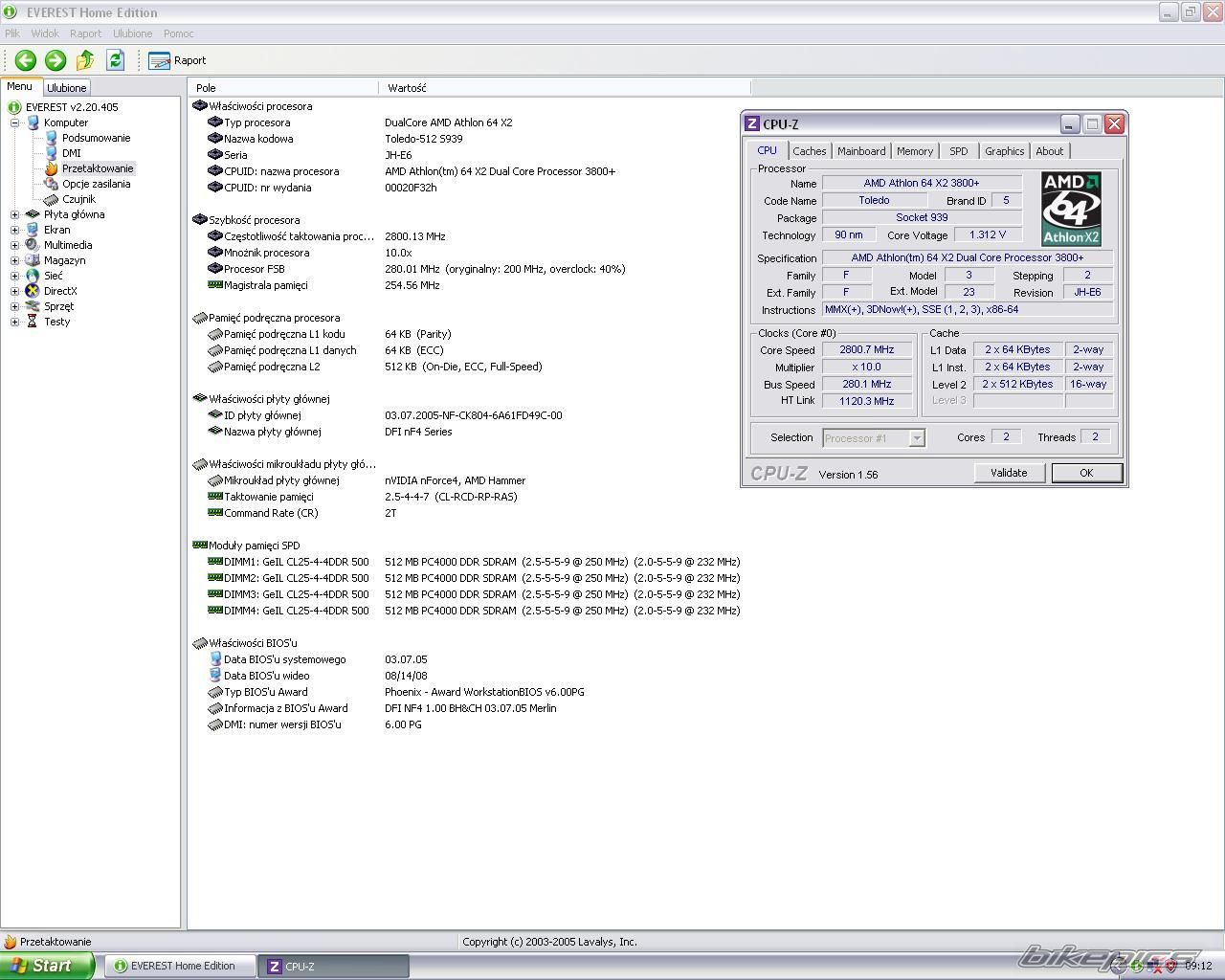Select DMI in the tree
This screenshot has width=1225, height=980.
[x=72, y=153]
